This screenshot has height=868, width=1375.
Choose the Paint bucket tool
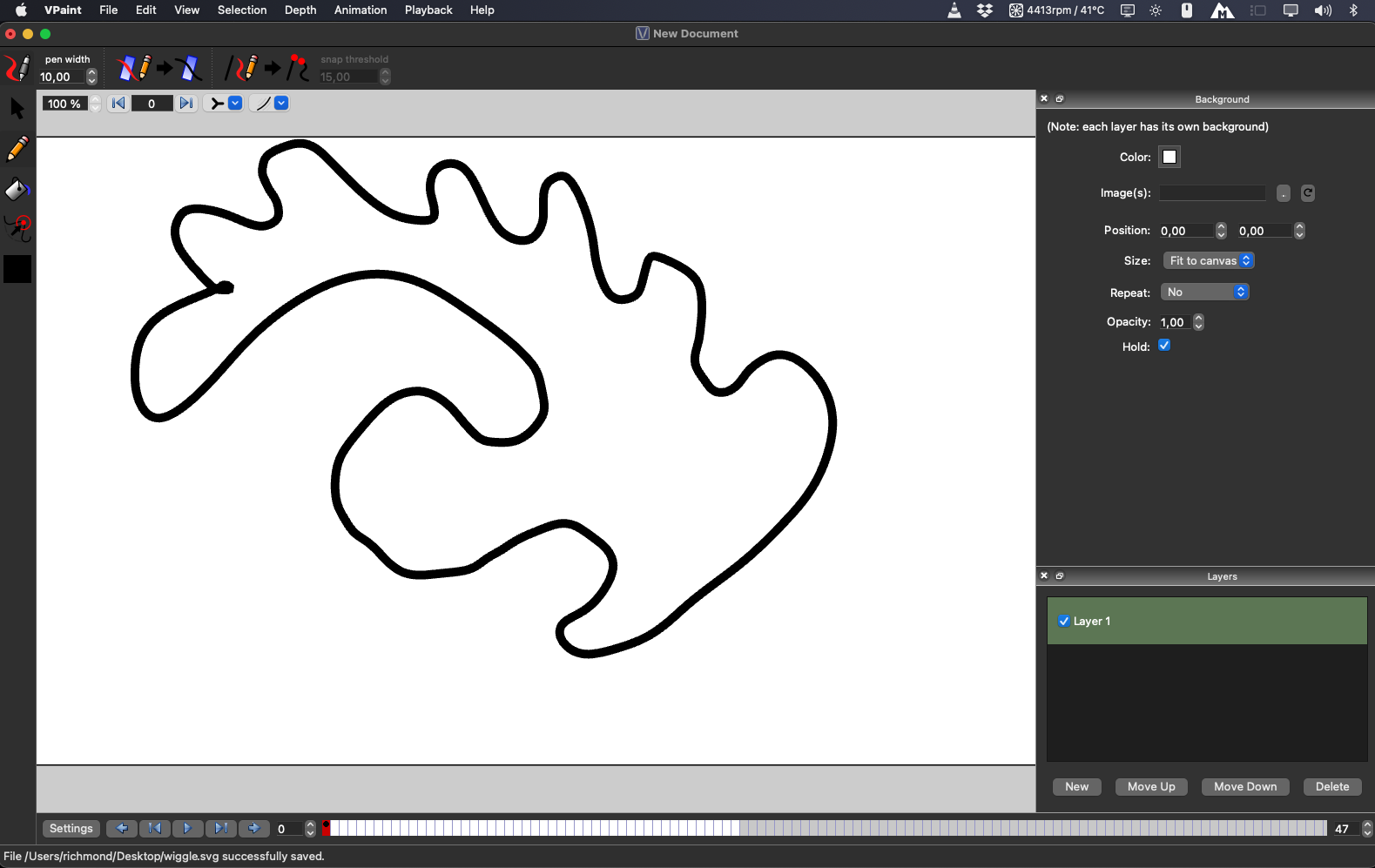click(x=17, y=189)
